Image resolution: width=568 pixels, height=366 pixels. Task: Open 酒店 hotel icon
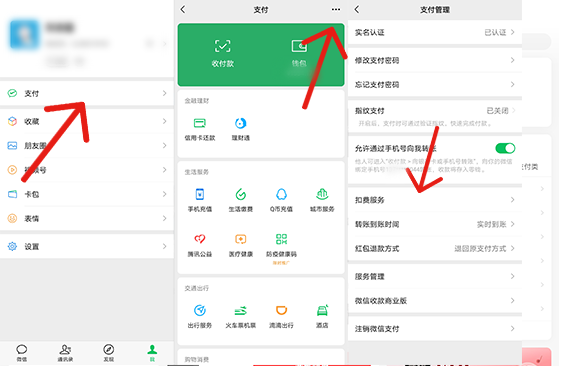(322, 310)
